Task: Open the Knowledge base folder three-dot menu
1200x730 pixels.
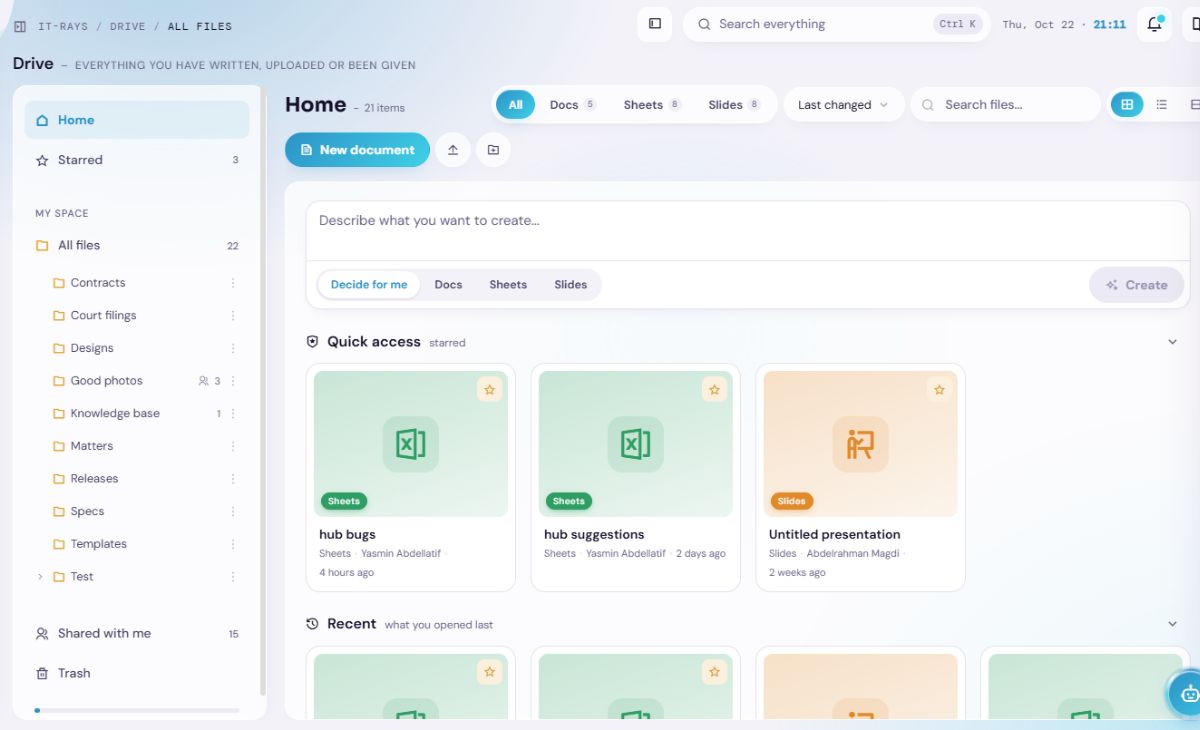Action: 233,414
